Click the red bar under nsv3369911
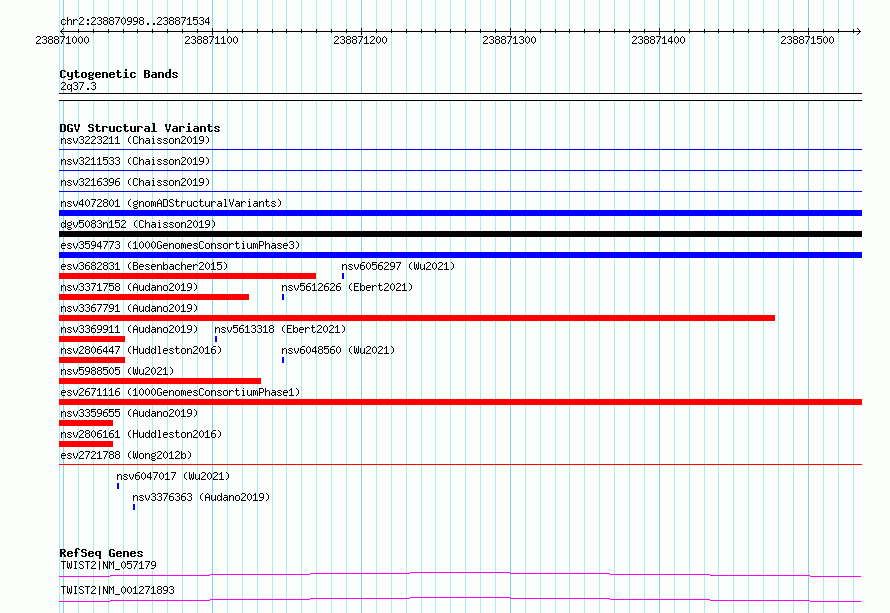The image size is (890, 613). pos(92,339)
